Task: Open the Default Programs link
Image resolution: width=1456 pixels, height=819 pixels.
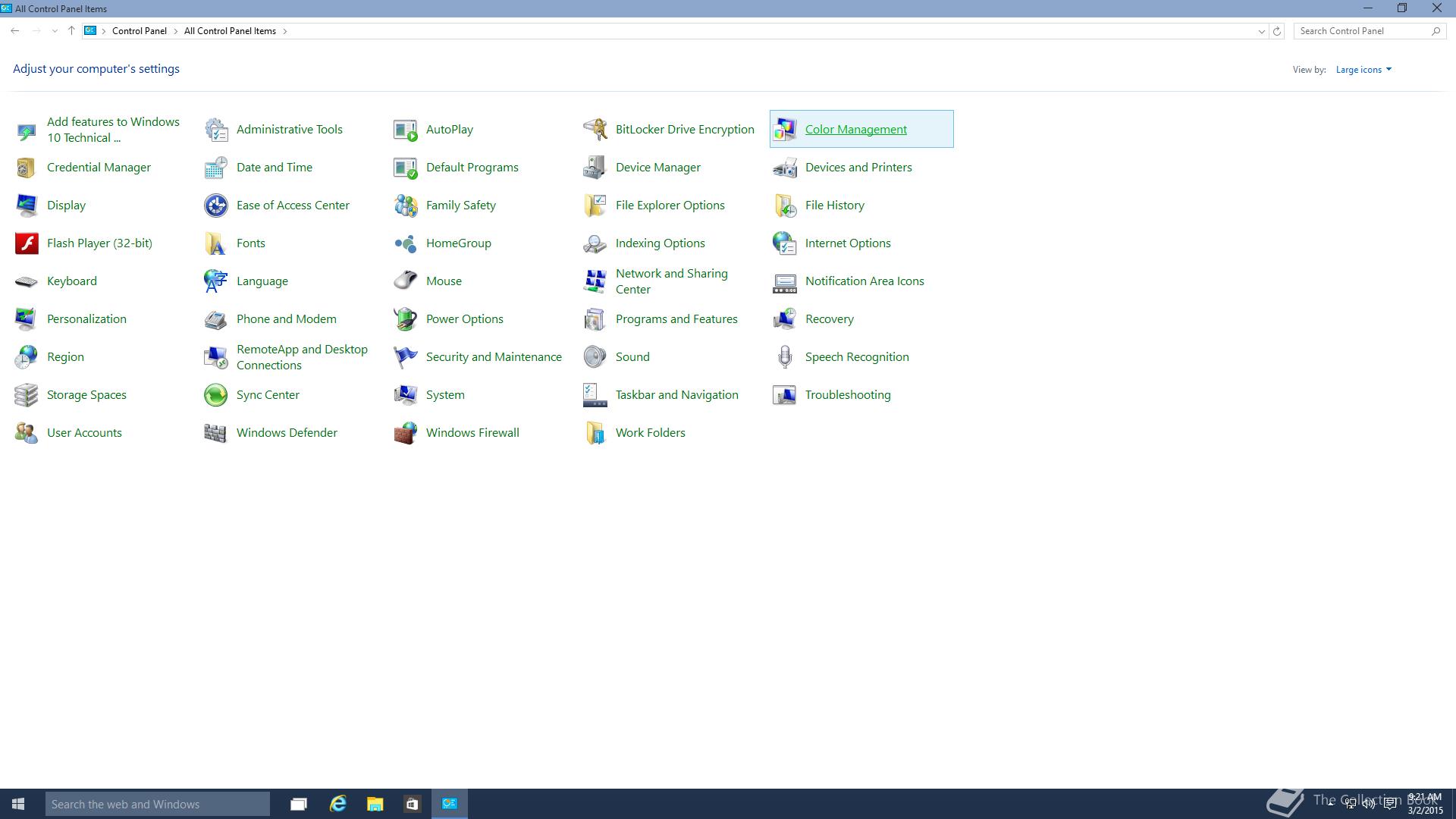Action: 472,168
